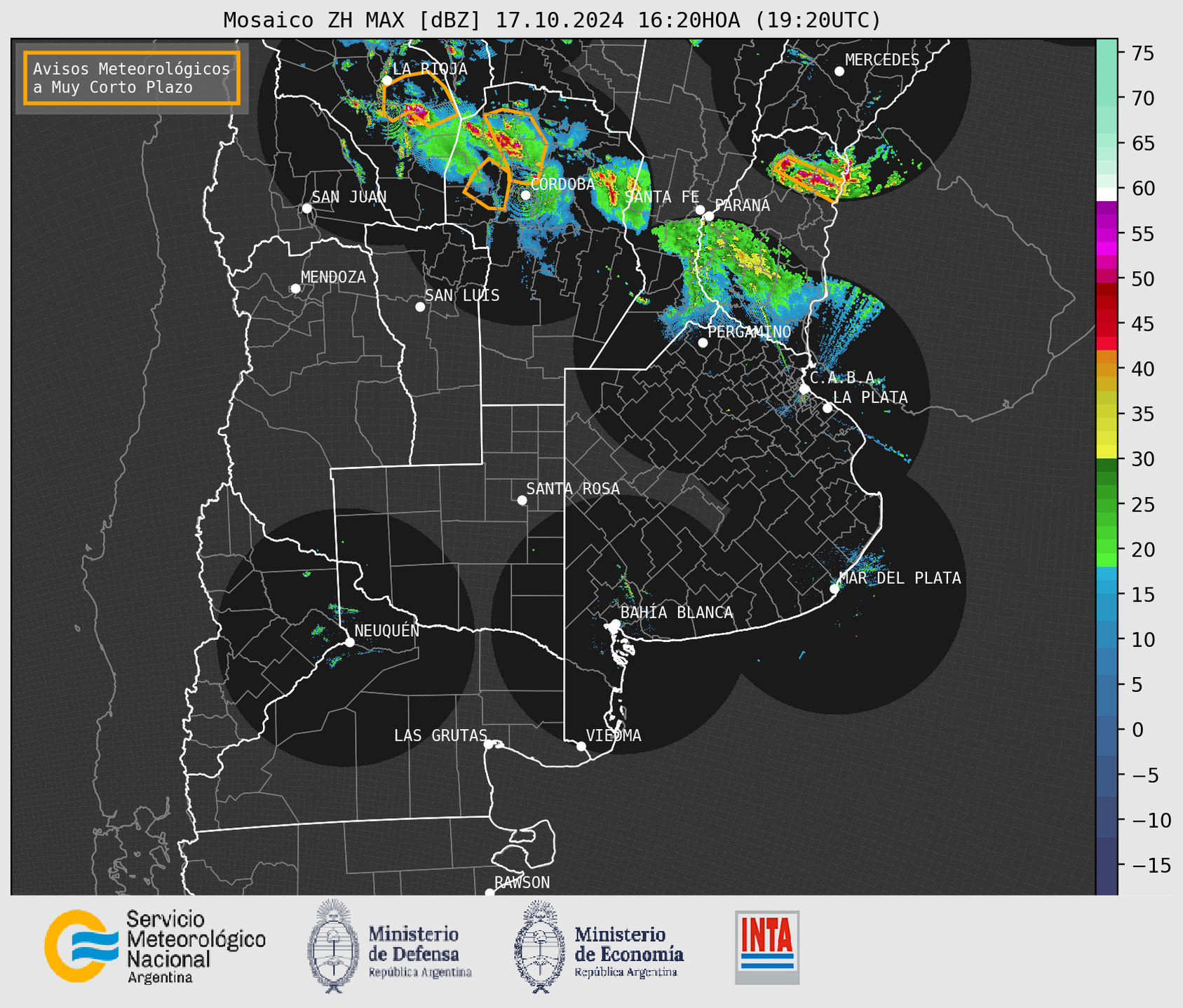1183x1008 pixels.
Task: Click the LA RIOJA city marker
Action: pyautogui.click(x=387, y=81)
